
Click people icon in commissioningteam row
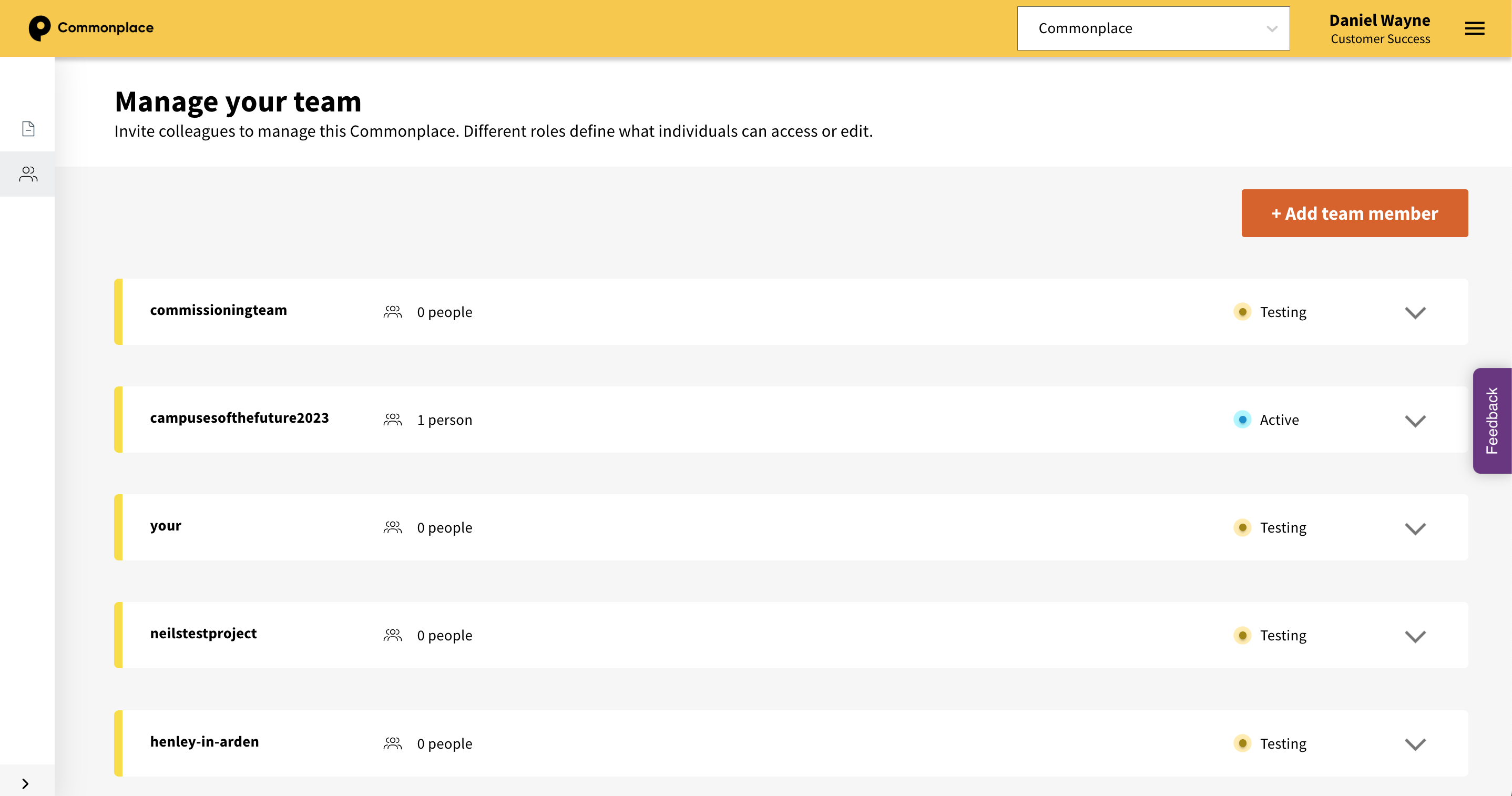(x=393, y=312)
